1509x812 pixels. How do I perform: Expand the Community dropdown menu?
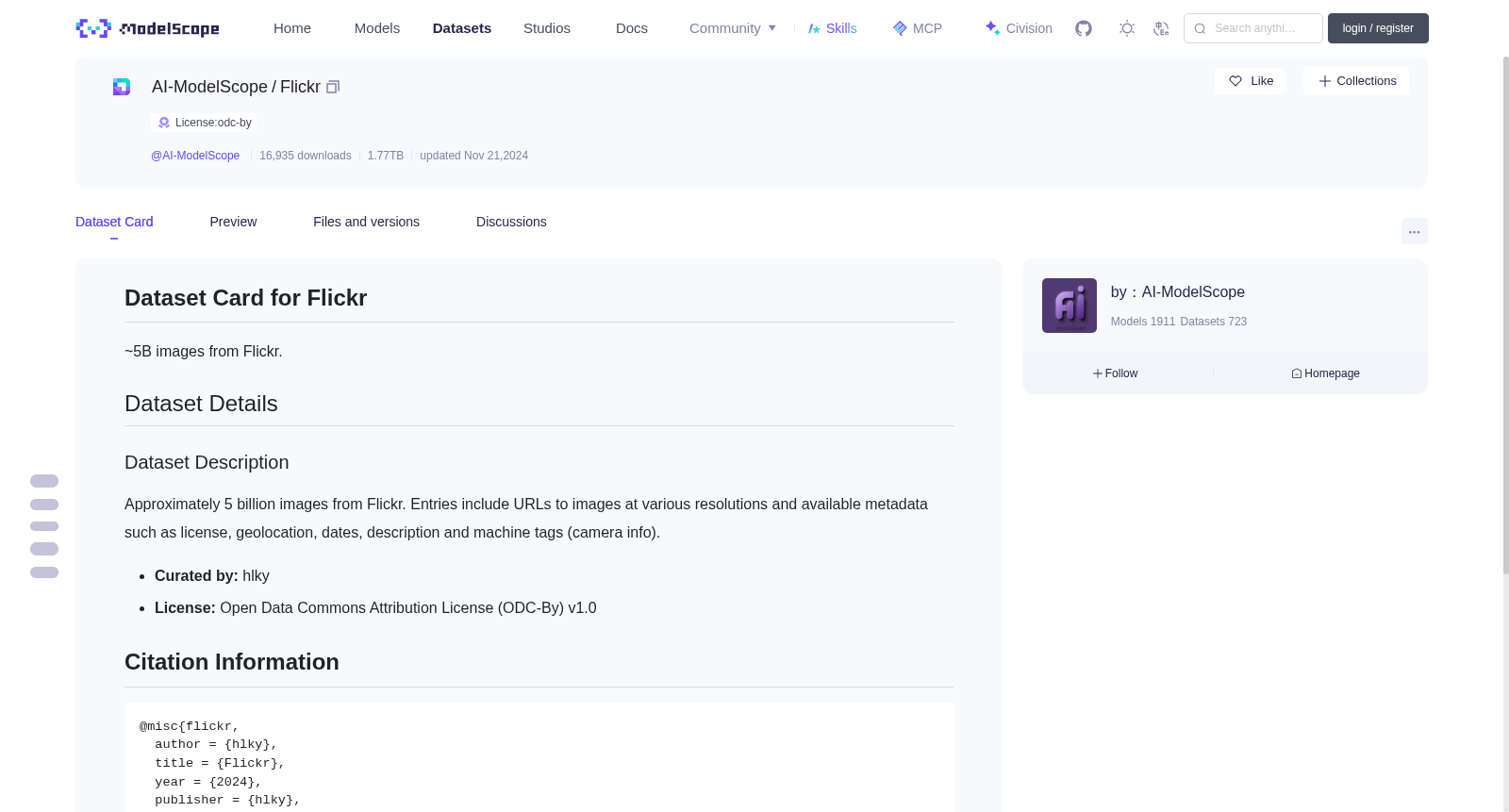click(733, 28)
